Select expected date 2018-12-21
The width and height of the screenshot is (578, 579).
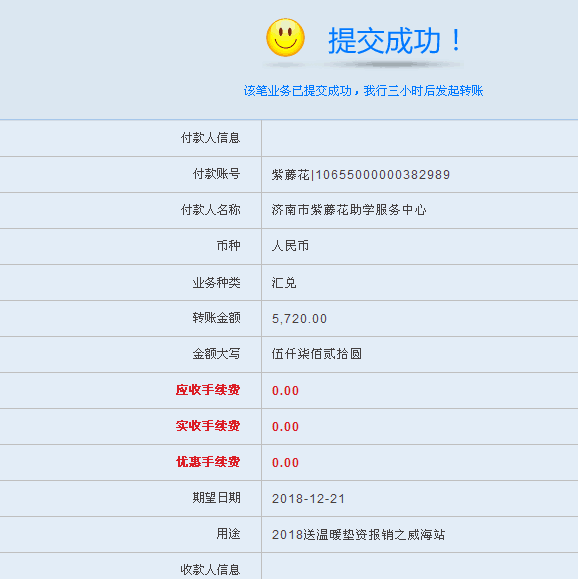308,499
